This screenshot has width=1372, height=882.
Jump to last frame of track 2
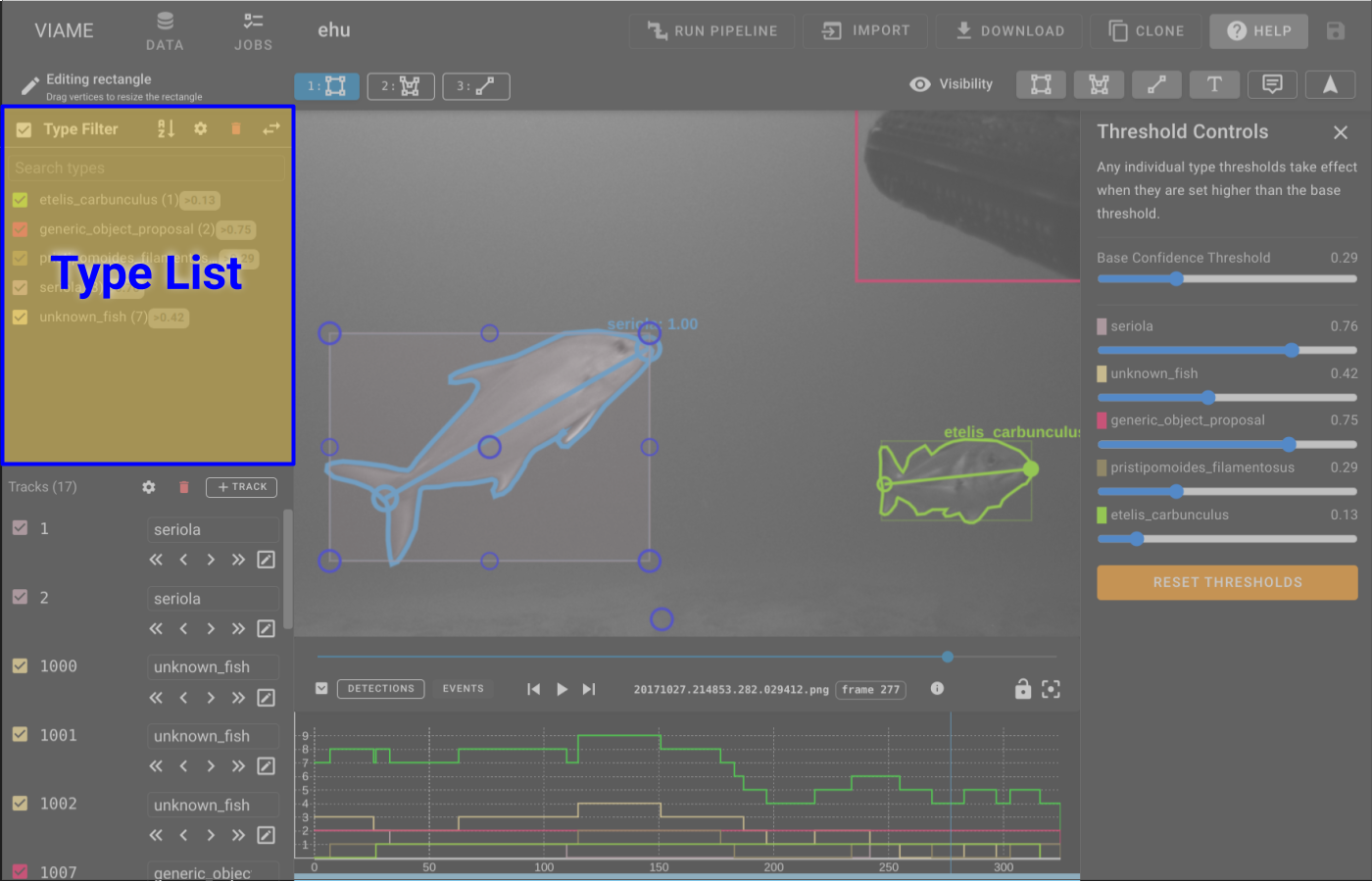tap(238, 628)
